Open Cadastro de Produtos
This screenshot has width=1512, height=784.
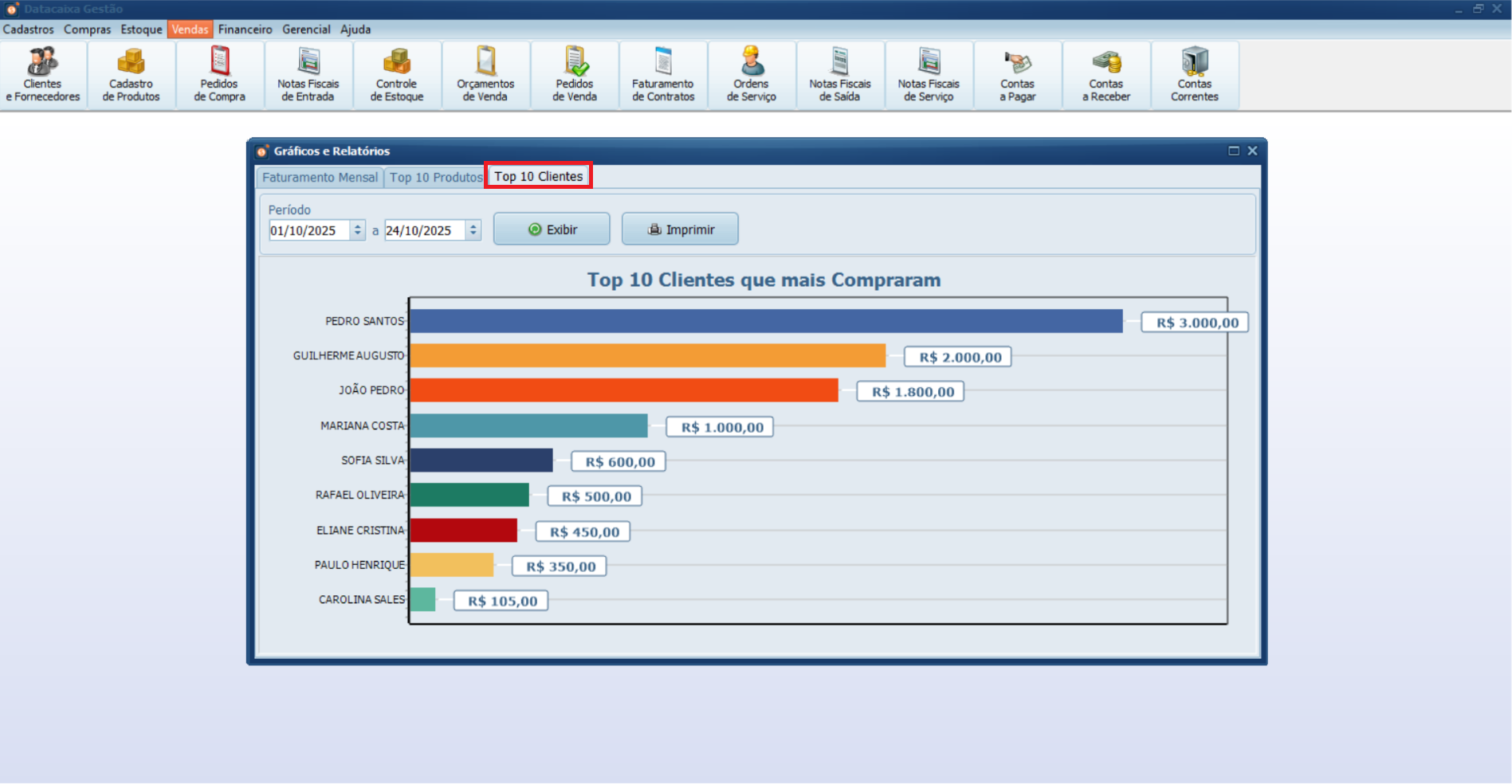click(130, 74)
